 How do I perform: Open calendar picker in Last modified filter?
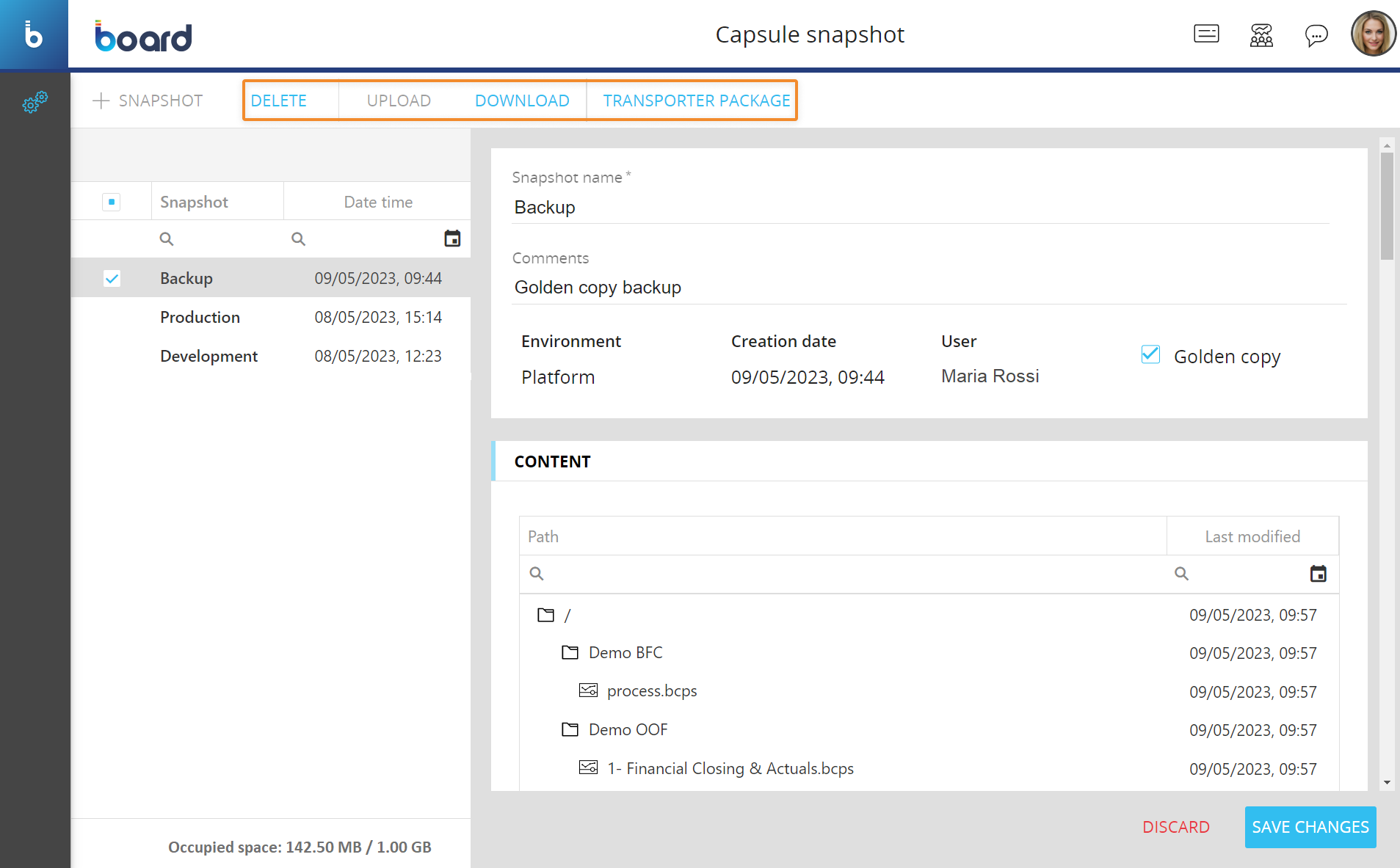click(1318, 574)
